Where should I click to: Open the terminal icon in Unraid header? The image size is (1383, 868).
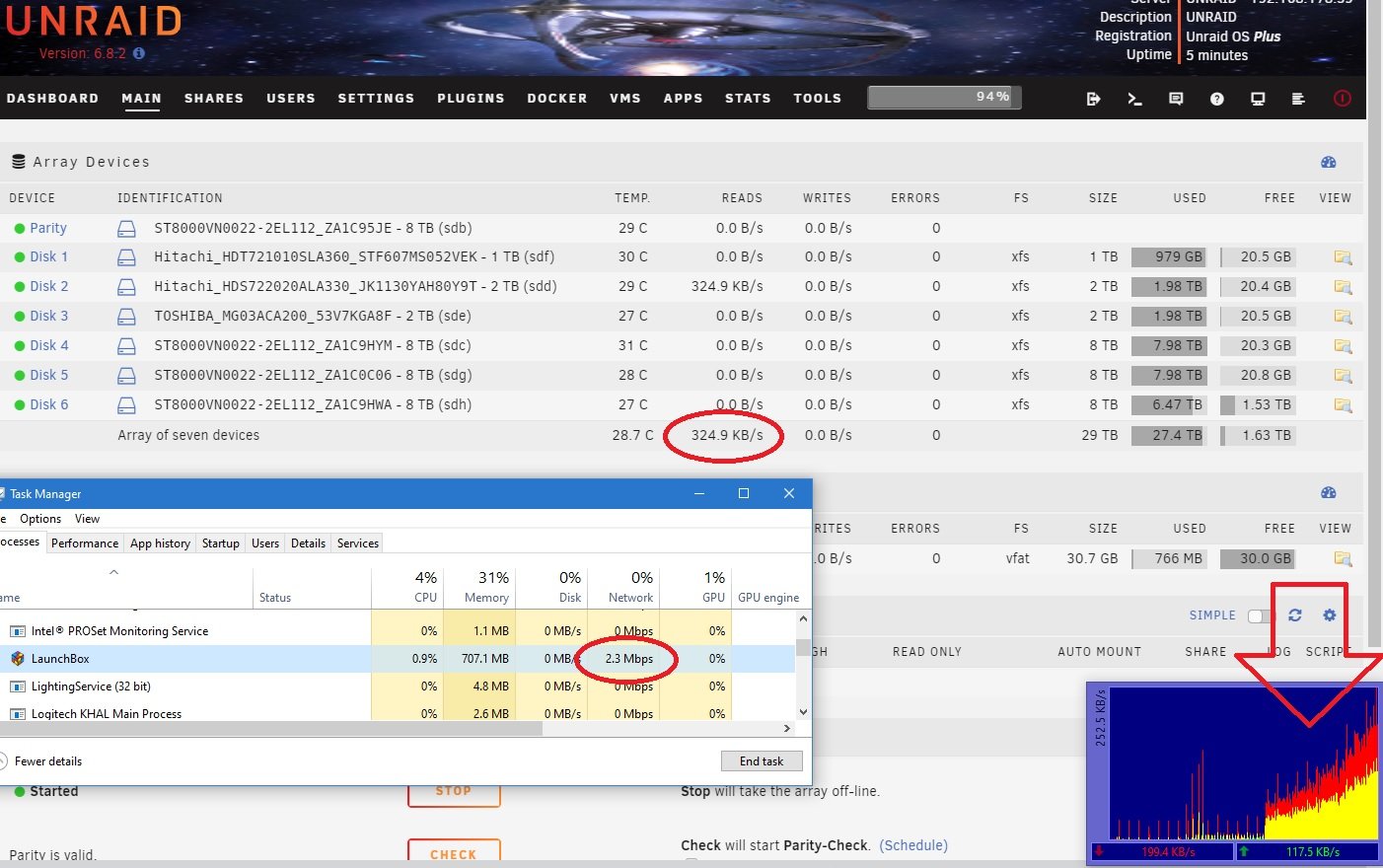tap(1134, 99)
